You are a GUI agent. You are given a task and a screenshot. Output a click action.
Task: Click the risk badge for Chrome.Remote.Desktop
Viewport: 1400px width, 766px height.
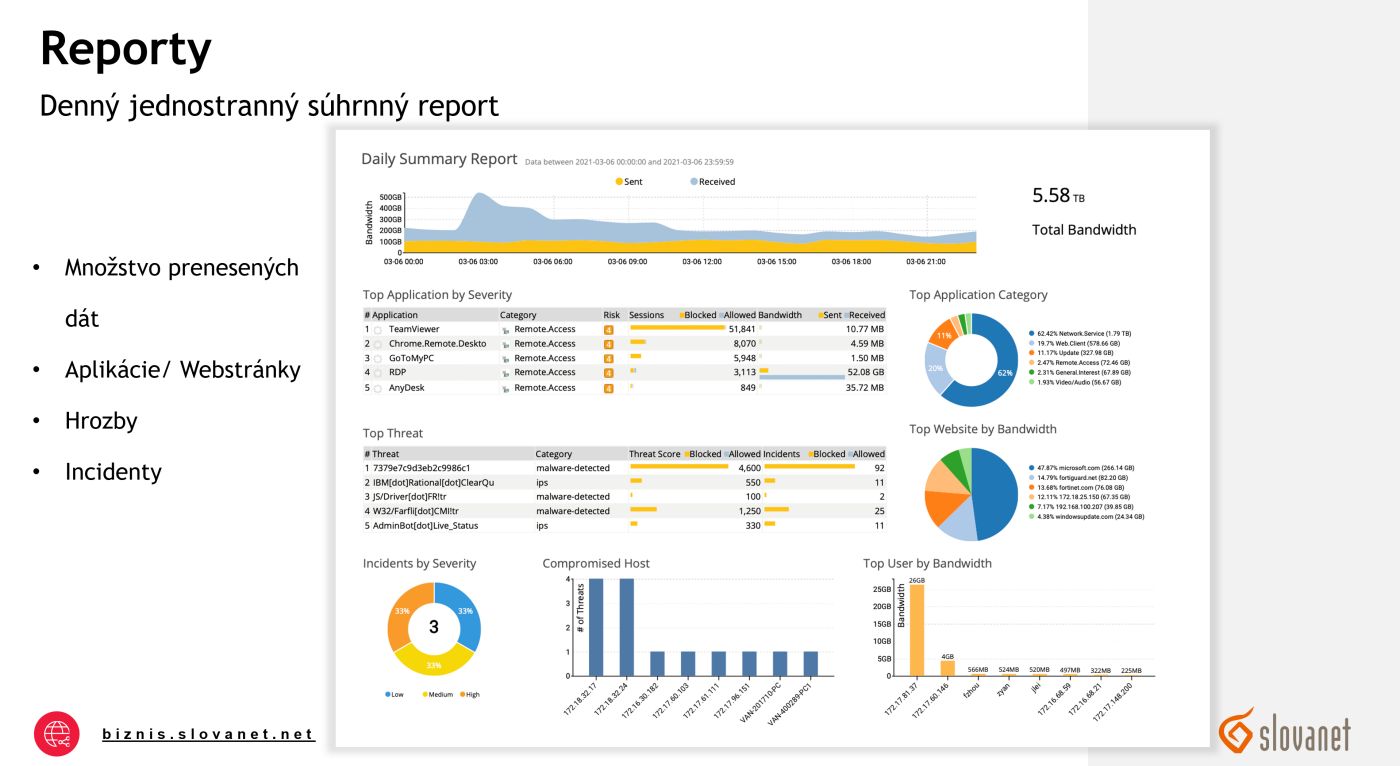click(x=608, y=344)
